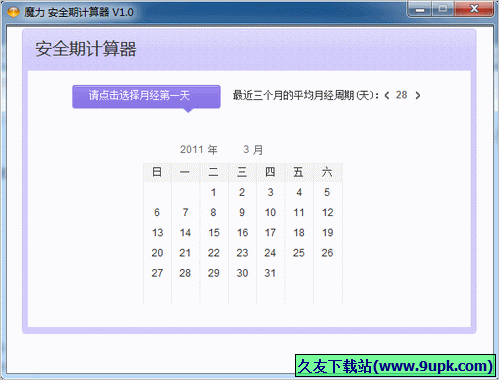Click the 一 weekday header

(185, 172)
